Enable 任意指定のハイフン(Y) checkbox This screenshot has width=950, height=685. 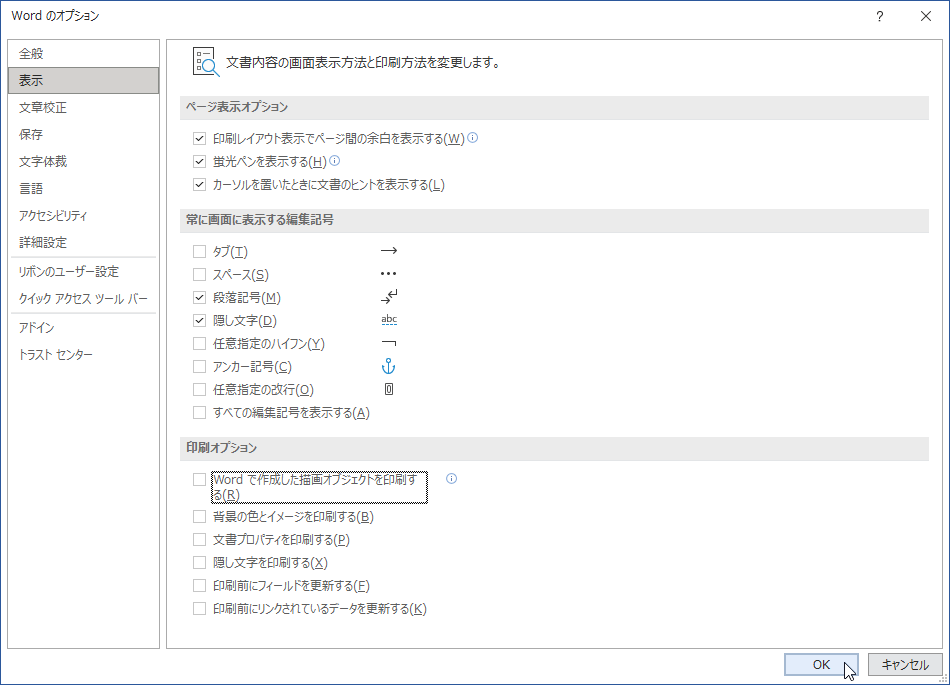[x=199, y=343]
